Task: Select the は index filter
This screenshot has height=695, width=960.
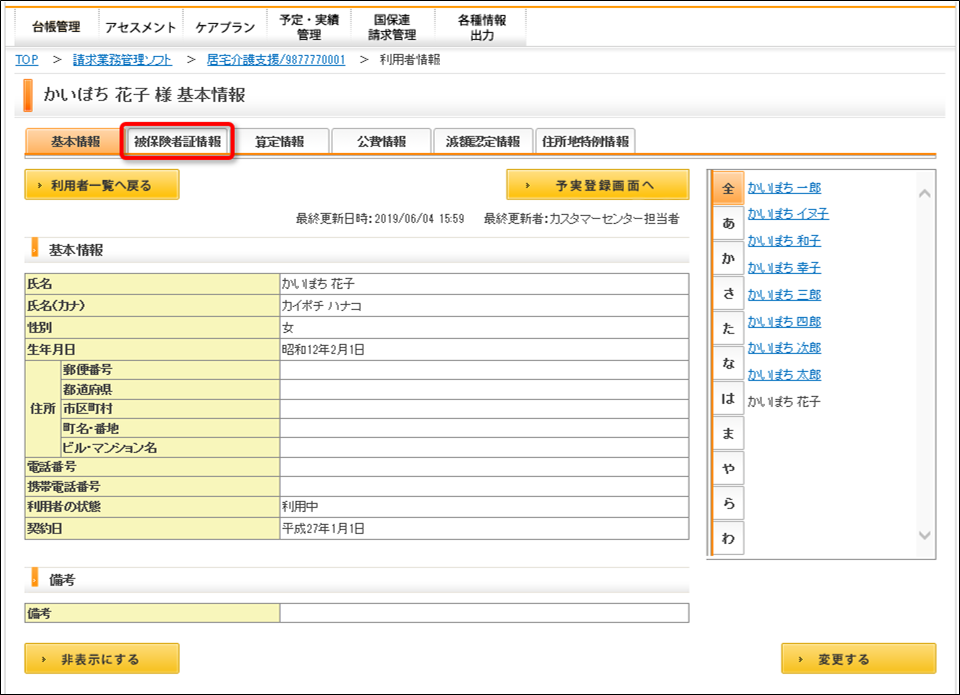Action: pos(728,398)
